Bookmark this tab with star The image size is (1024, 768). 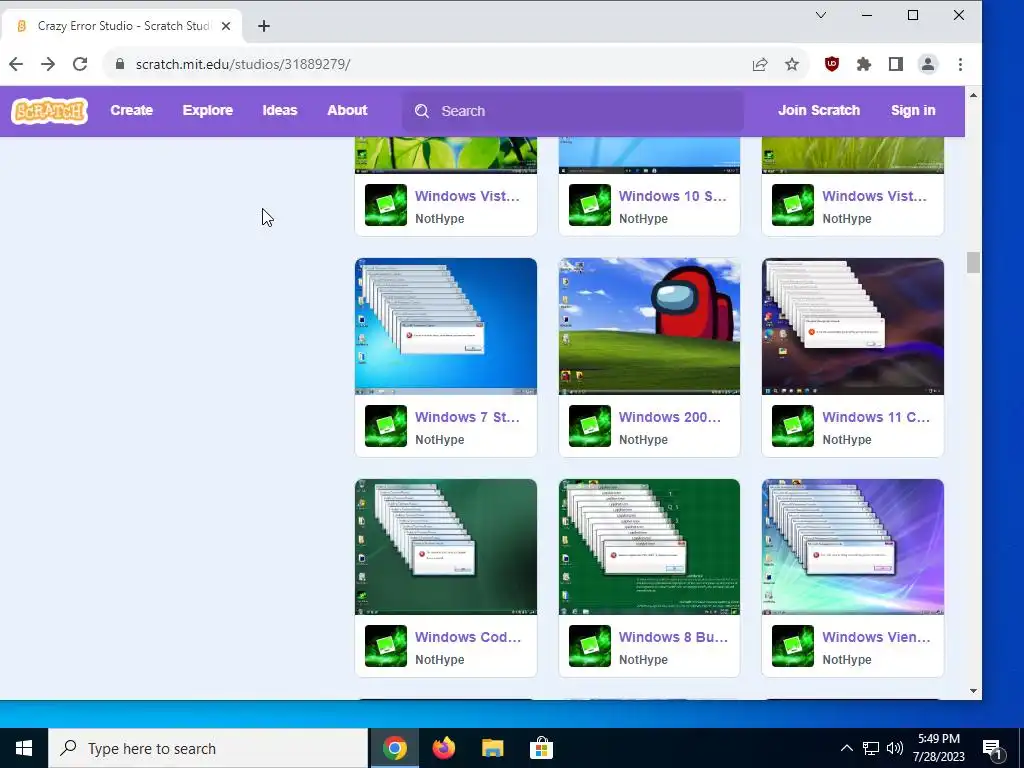coord(792,64)
